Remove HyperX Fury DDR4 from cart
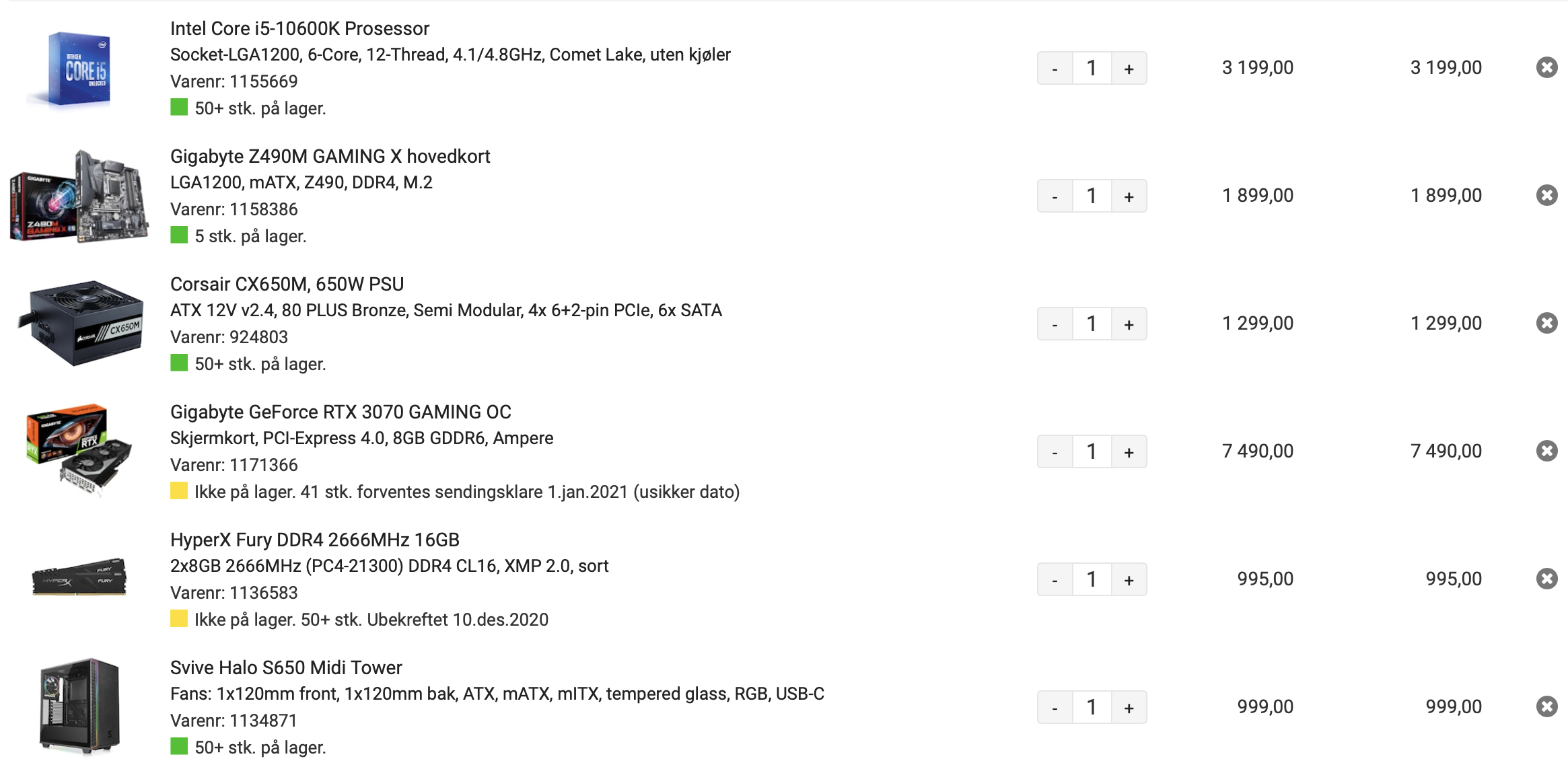1568x767 pixels. click(1546, 579)
